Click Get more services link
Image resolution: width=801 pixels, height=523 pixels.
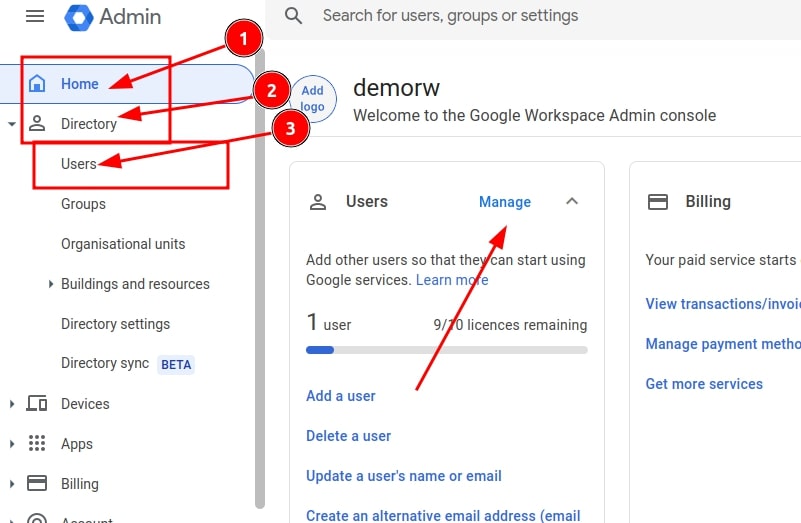click(x=704, y=384)
